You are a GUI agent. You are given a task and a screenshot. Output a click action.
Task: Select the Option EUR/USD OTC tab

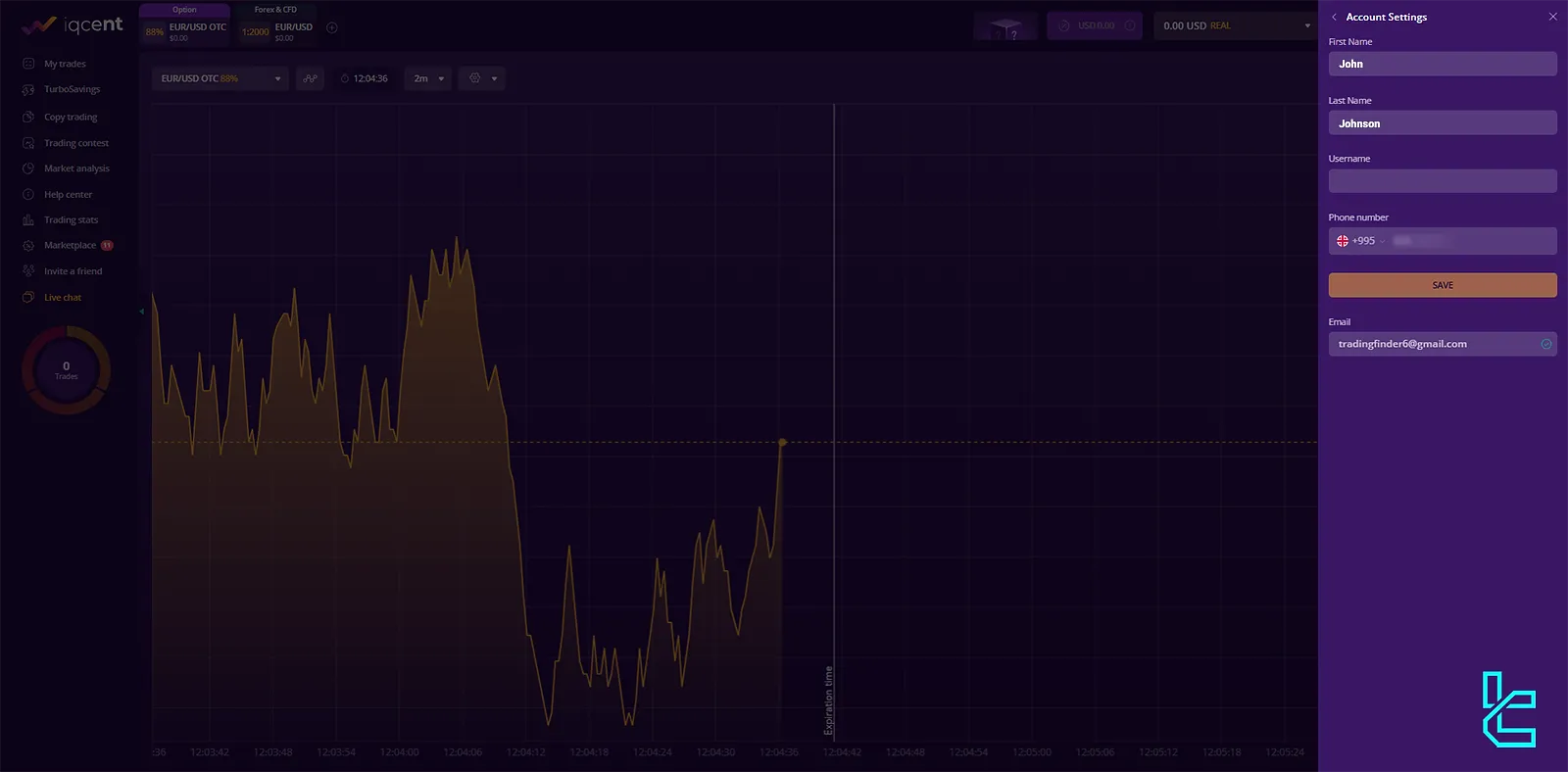coord(184,26)
